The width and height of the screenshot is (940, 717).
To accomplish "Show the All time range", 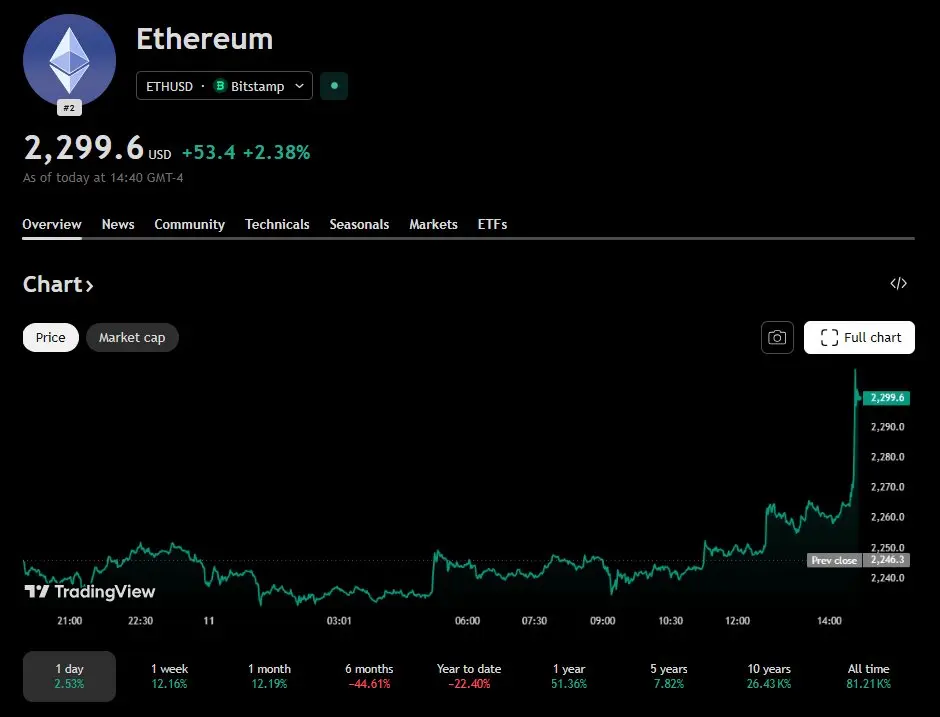I will tap(869, 676).
